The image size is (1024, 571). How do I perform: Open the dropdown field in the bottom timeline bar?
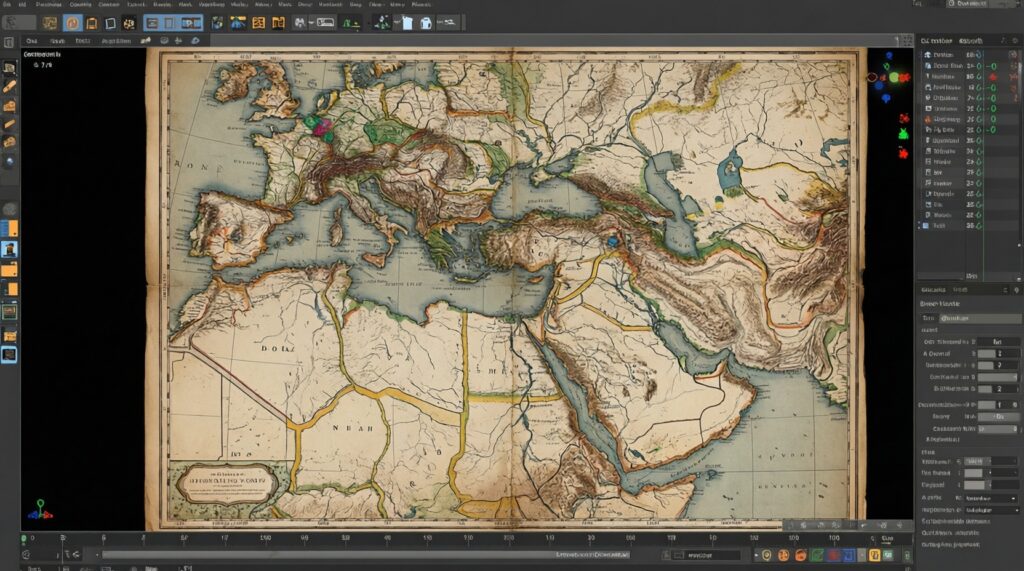click(707, 555)
